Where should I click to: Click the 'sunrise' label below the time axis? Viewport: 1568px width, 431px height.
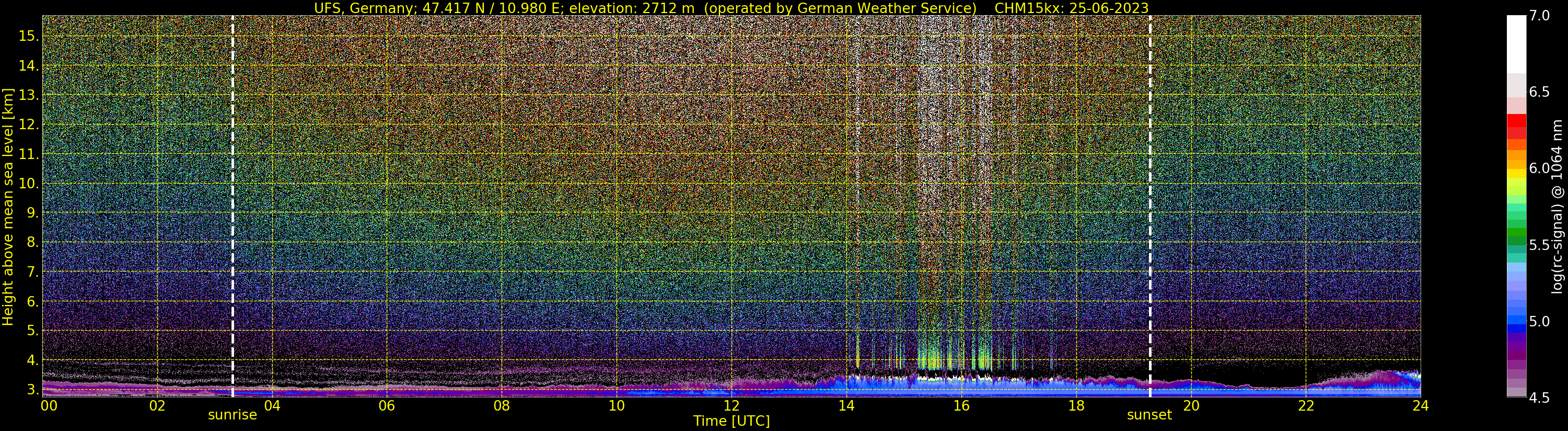pyautogui.click(x=233, y=415)
